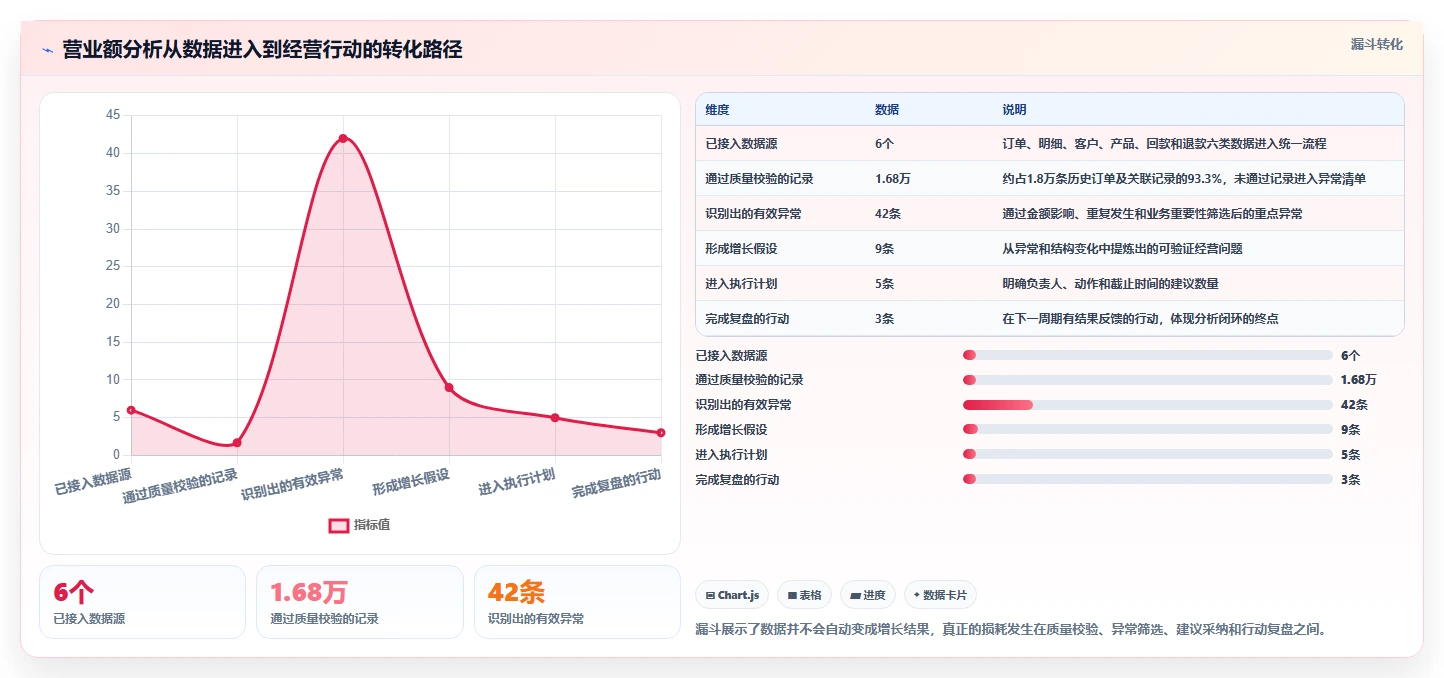Image resolution: width=1444 pixels, height=678 pixels.
Task: Click description starting 约占1.8万条历史订单
Action: pos(1184,179)
